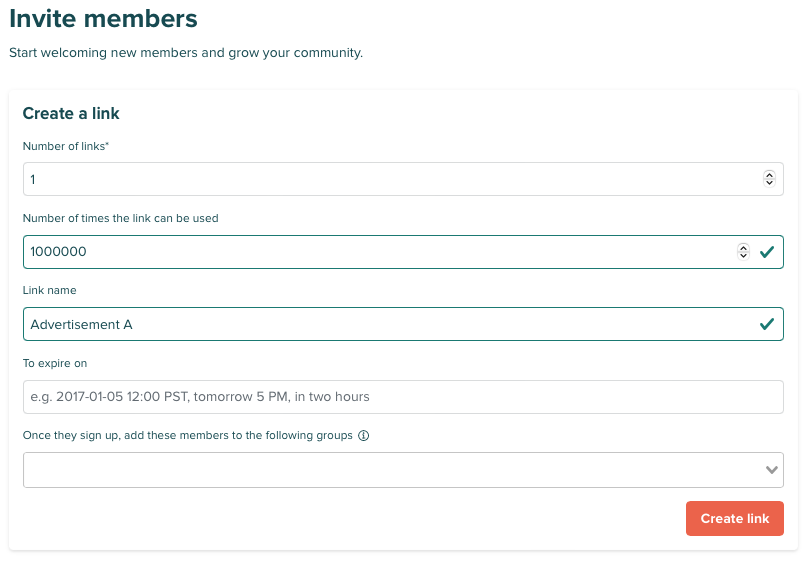Click into the Advertisement A name field

[x=390, y=324]
